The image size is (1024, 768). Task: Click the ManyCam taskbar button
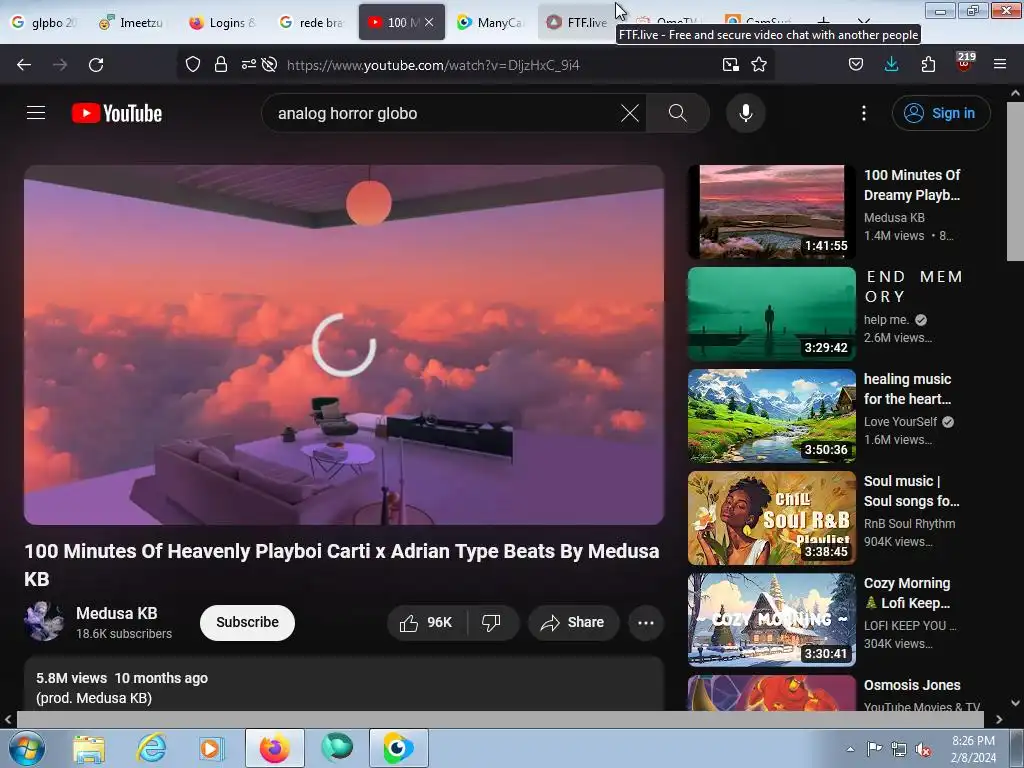tap(398, 748)
